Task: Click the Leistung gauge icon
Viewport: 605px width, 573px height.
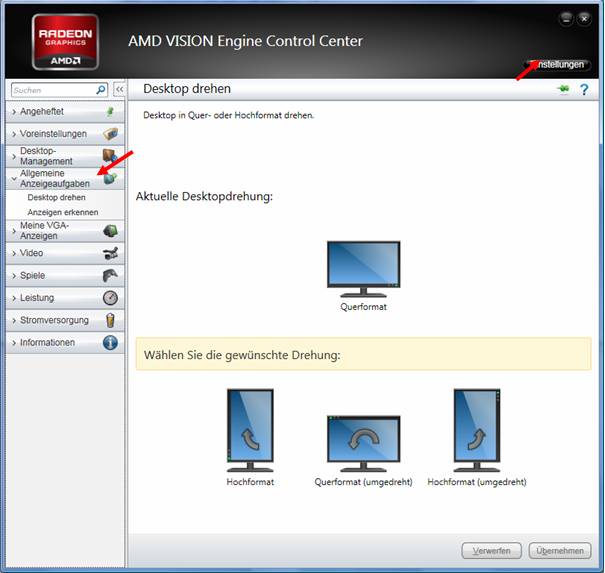Action: click(x=110, y=298)
